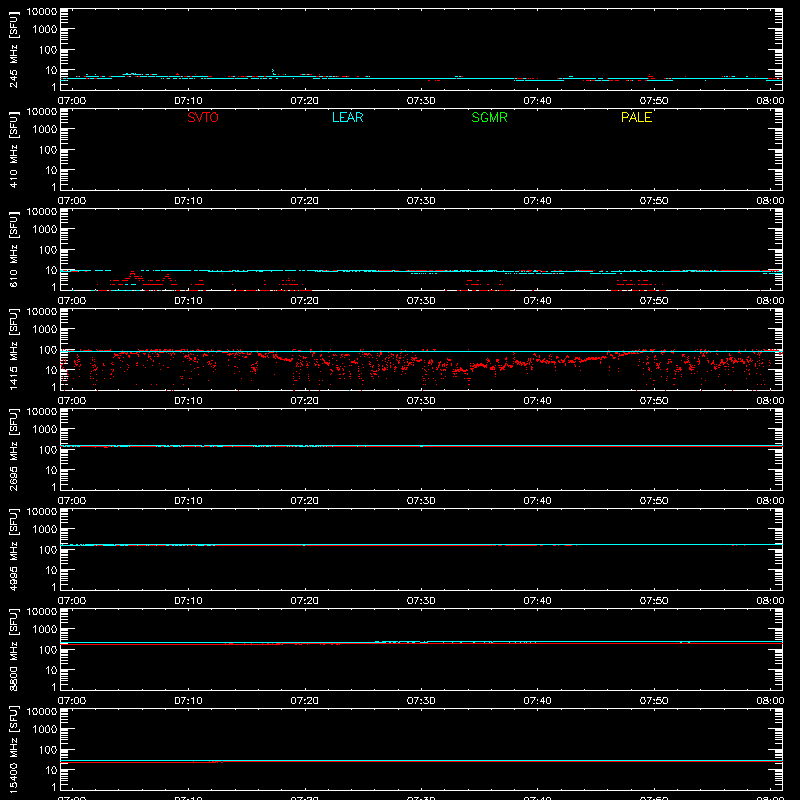Click the 07:40 label below the 2695 MHz panel
This screenshot has width=800, height=800.
point(537,501)
